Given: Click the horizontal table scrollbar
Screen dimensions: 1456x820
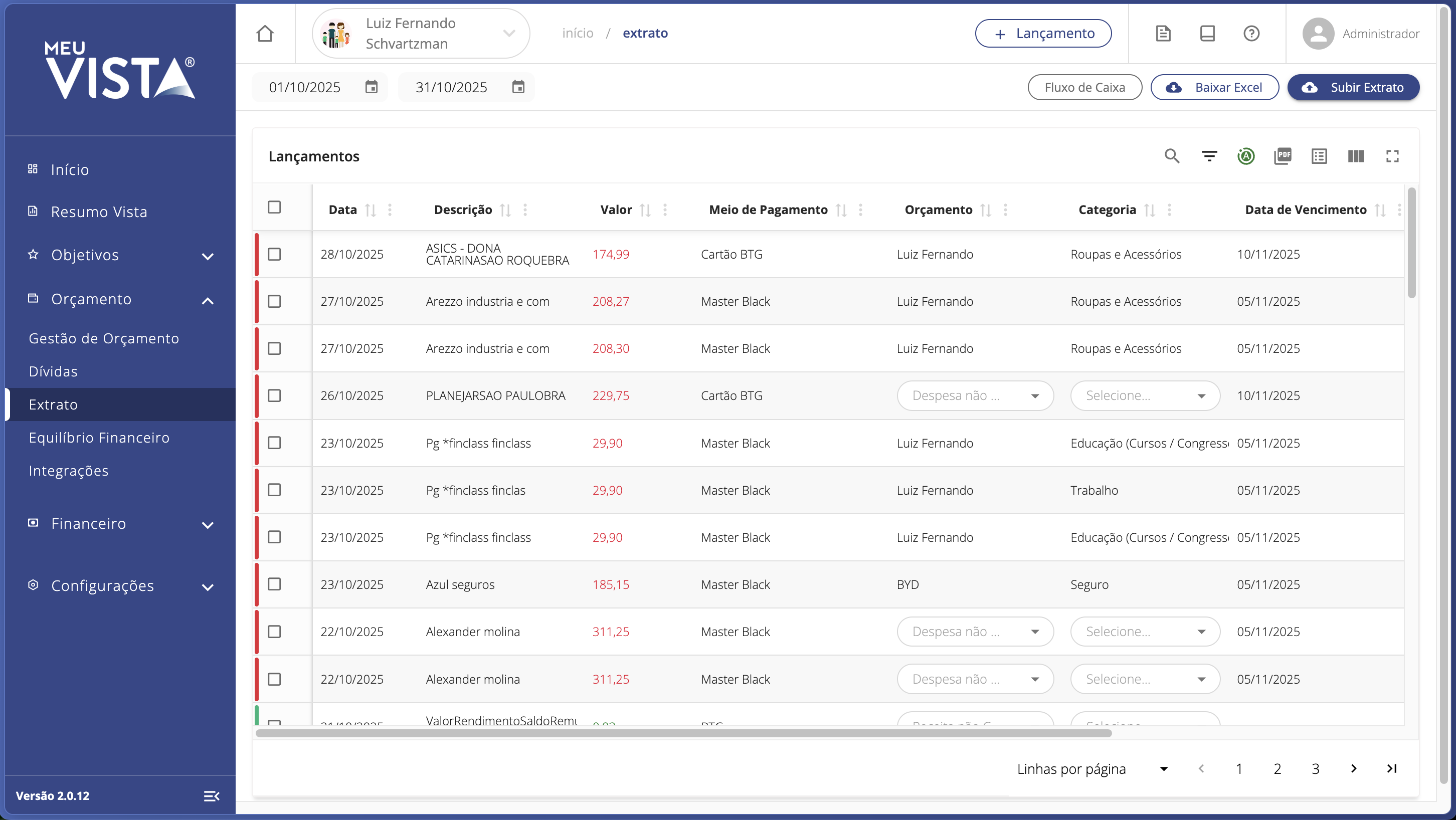Looking at the screenshot, I should tap(683, 733).
